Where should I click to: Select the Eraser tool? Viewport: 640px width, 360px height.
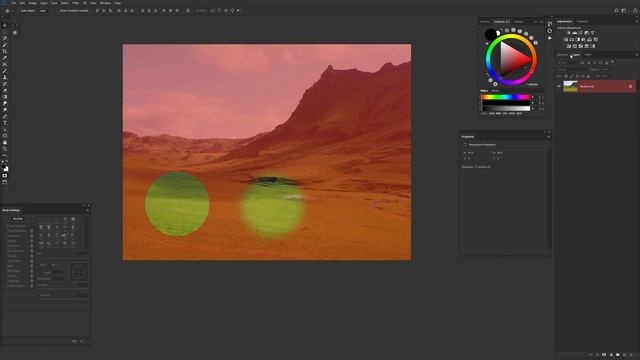pyautogui.click(x=4, y=91)
